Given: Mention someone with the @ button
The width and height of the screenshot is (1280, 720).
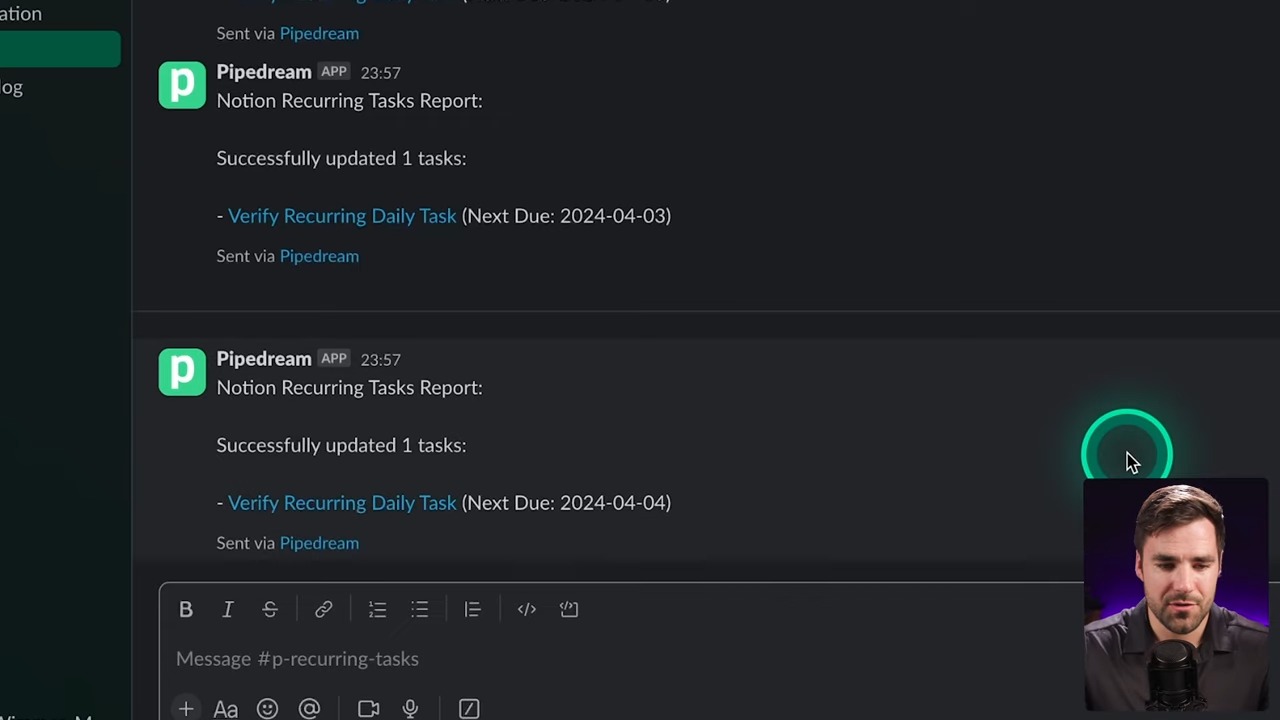Looking at the screenshot, I should point(309,709).
